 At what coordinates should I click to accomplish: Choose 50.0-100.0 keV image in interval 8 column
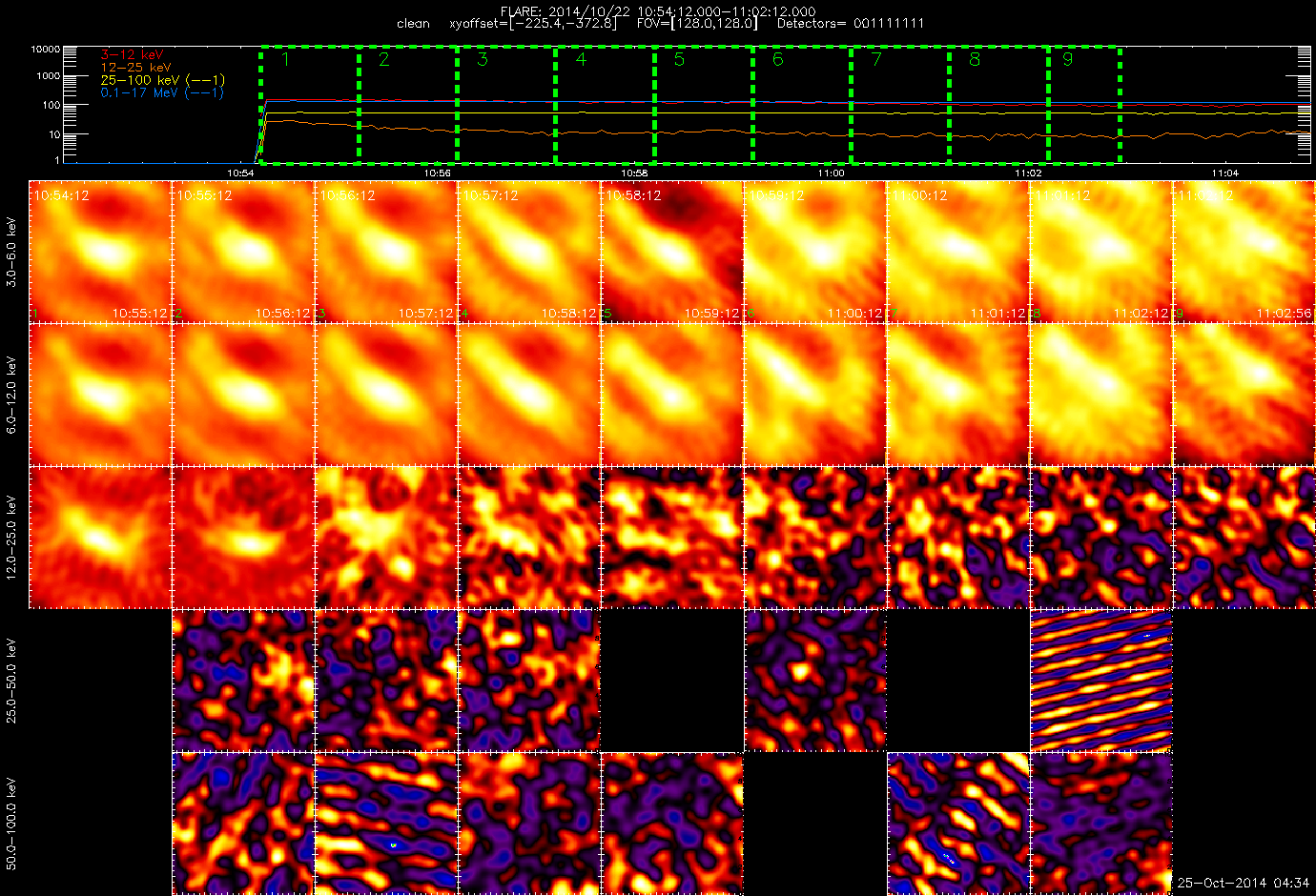tap(1101, 823)
